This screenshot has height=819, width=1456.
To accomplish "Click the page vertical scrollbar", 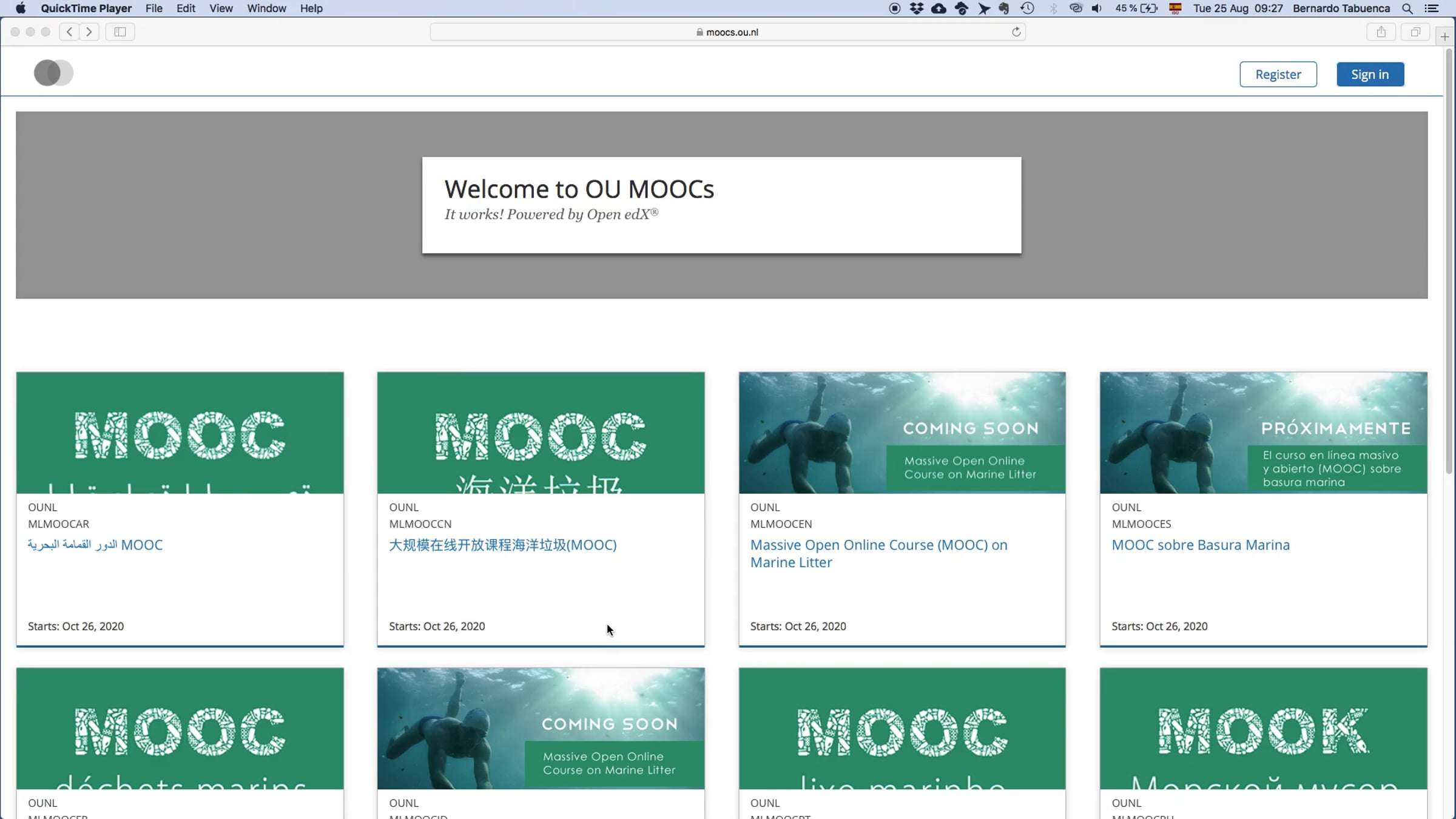I will coord(1449,261).
